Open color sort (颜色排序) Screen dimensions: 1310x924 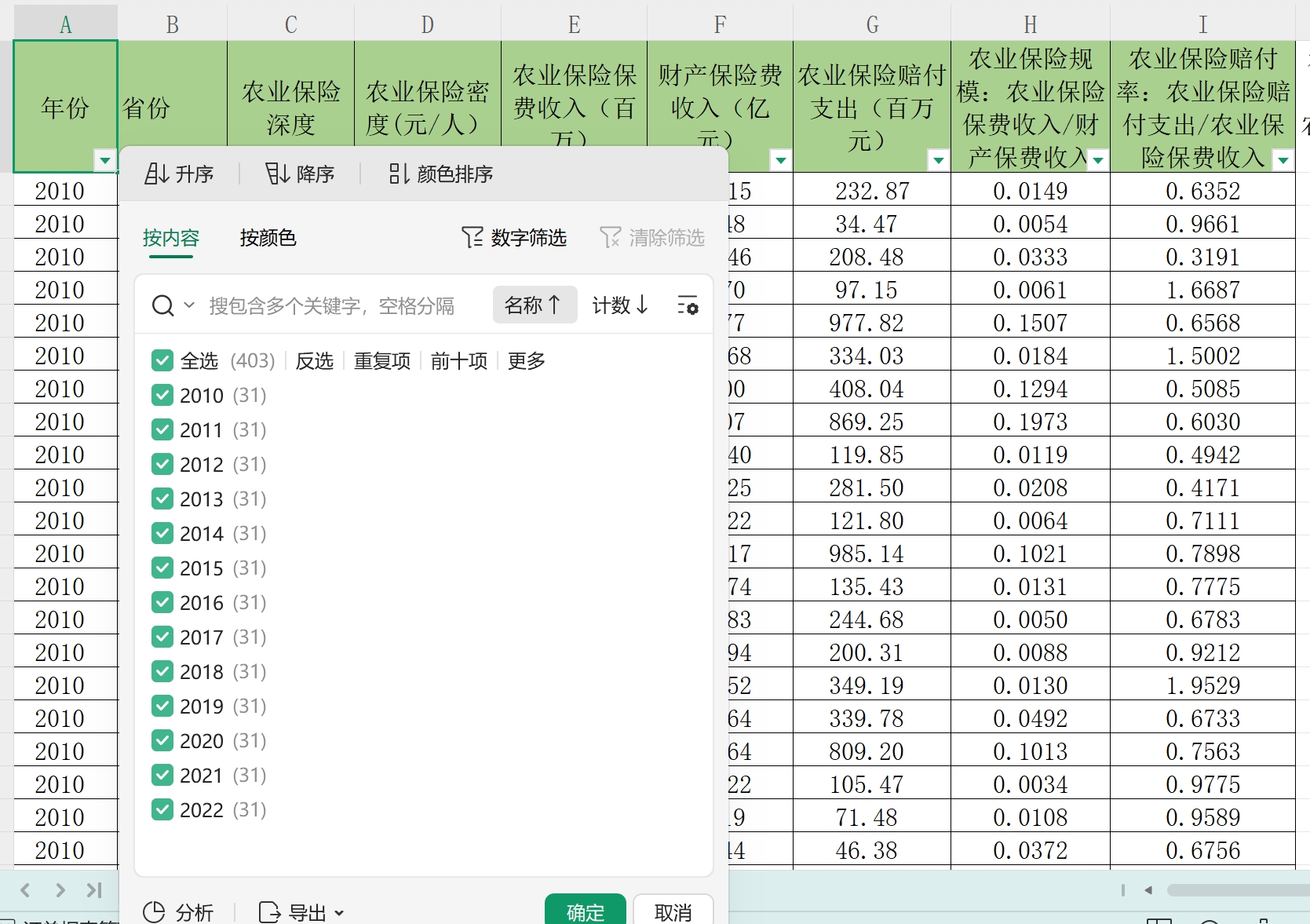[x=440, y=173]
